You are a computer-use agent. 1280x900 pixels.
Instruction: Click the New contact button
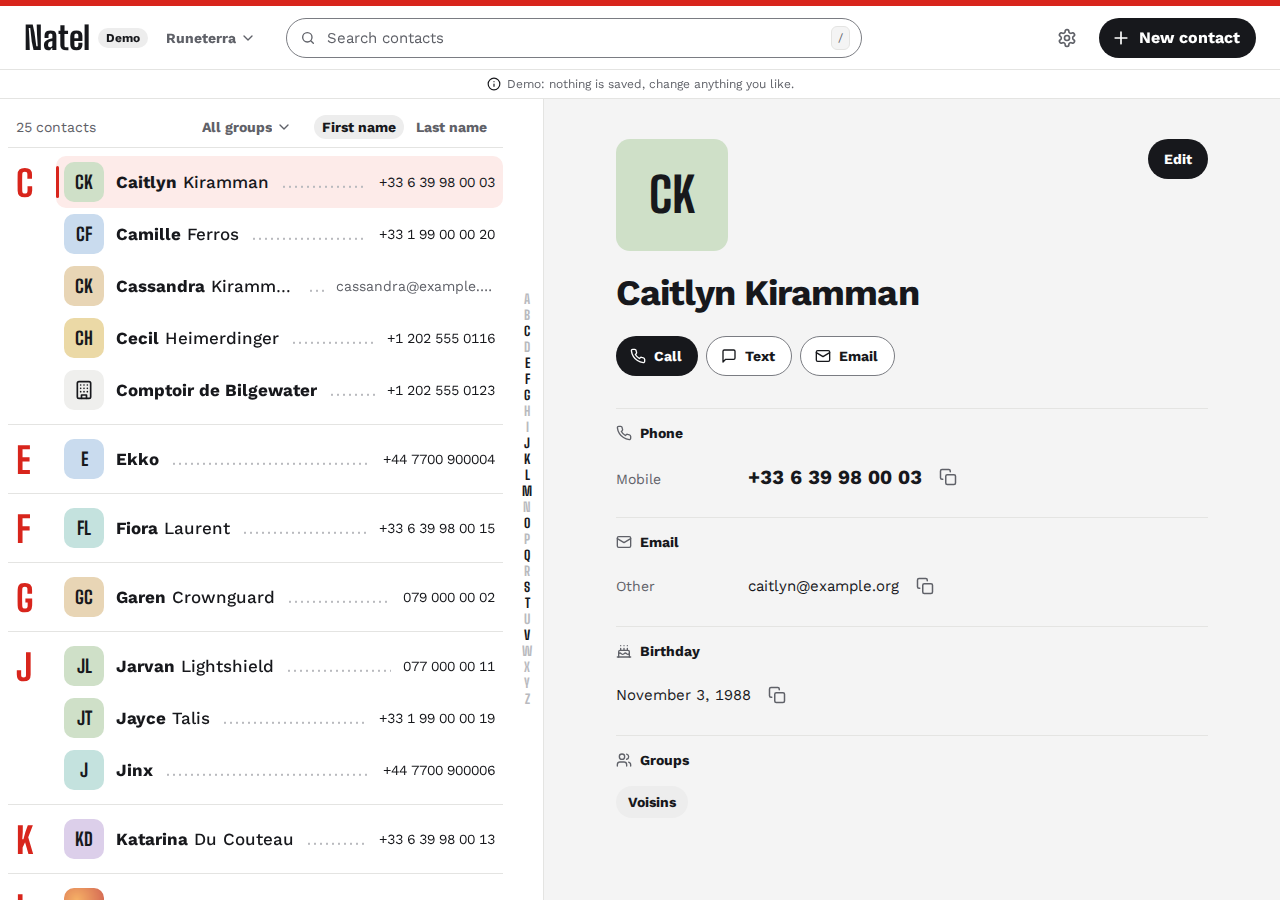tap(1177, 38)
